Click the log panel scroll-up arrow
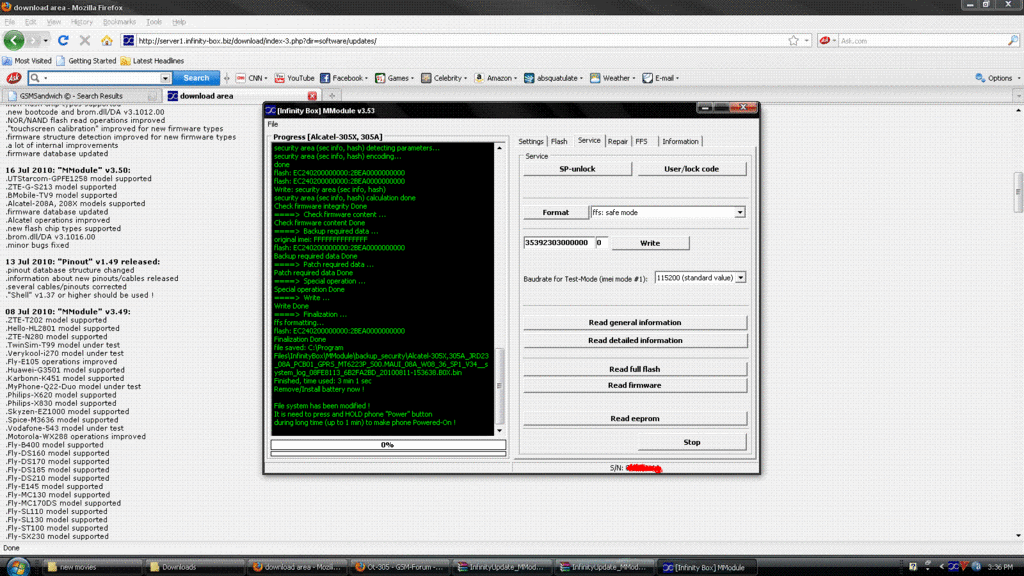This screenshot has height=576, width=1024. tap(500, 148)
